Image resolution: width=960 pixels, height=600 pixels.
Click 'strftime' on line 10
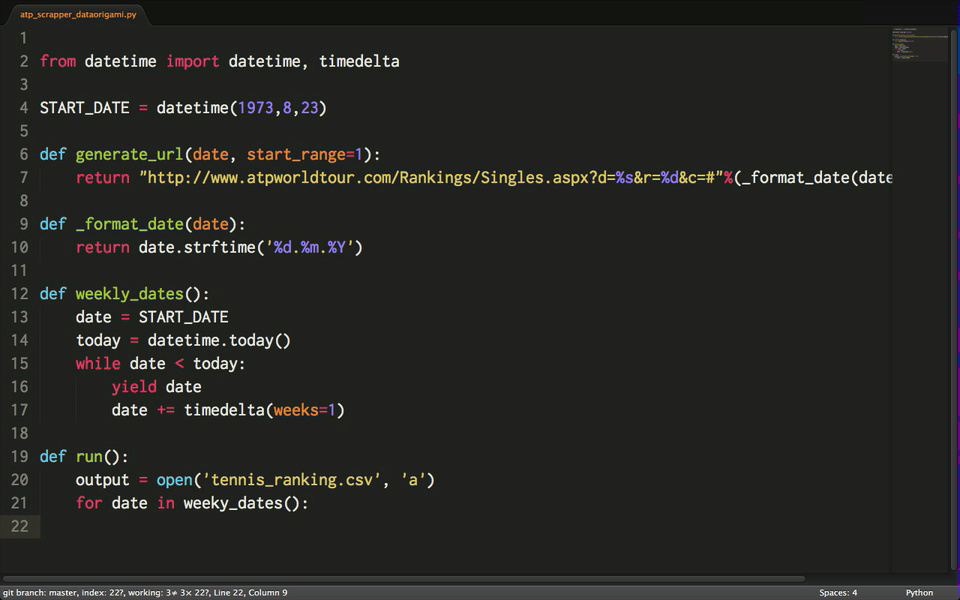219,248
